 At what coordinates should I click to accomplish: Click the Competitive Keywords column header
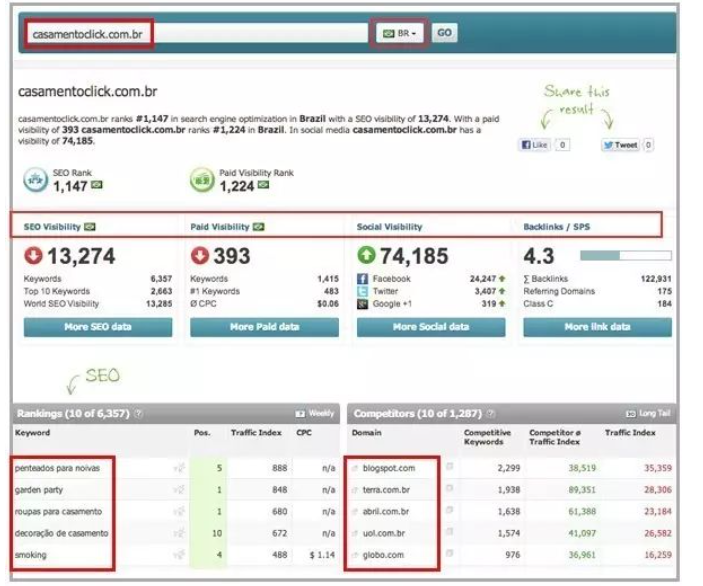[x=487, y=437]
